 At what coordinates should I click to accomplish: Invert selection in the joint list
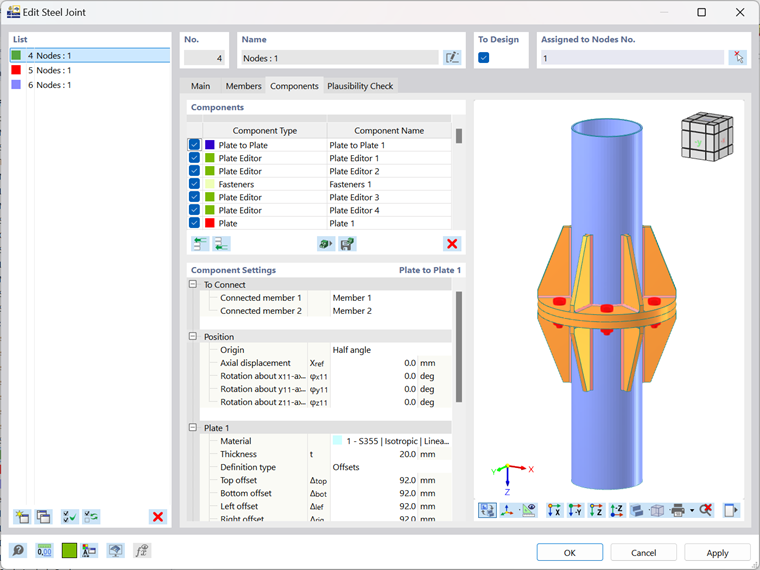[x=91, y=517]
